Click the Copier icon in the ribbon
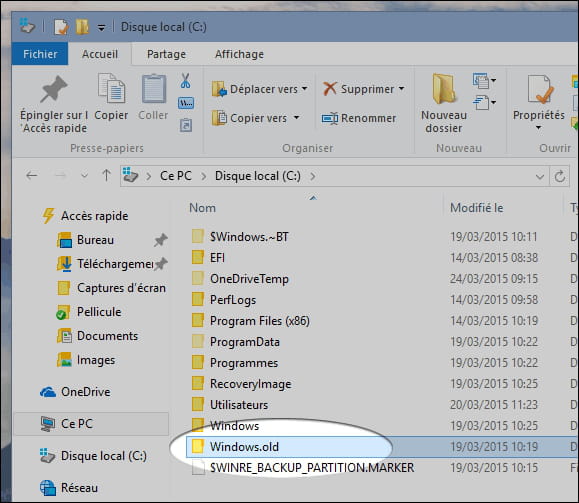 (111, 88)
